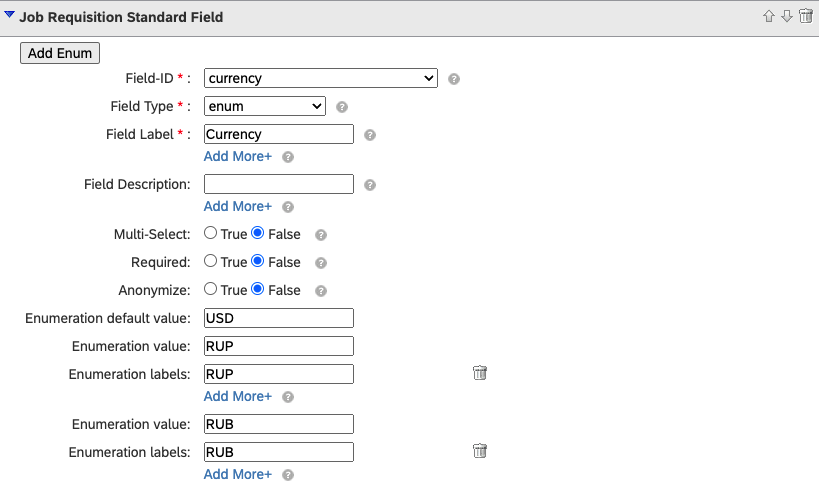Delete the RUB enumeration with trash icon

pyautogui.click(x=479, y=451)
